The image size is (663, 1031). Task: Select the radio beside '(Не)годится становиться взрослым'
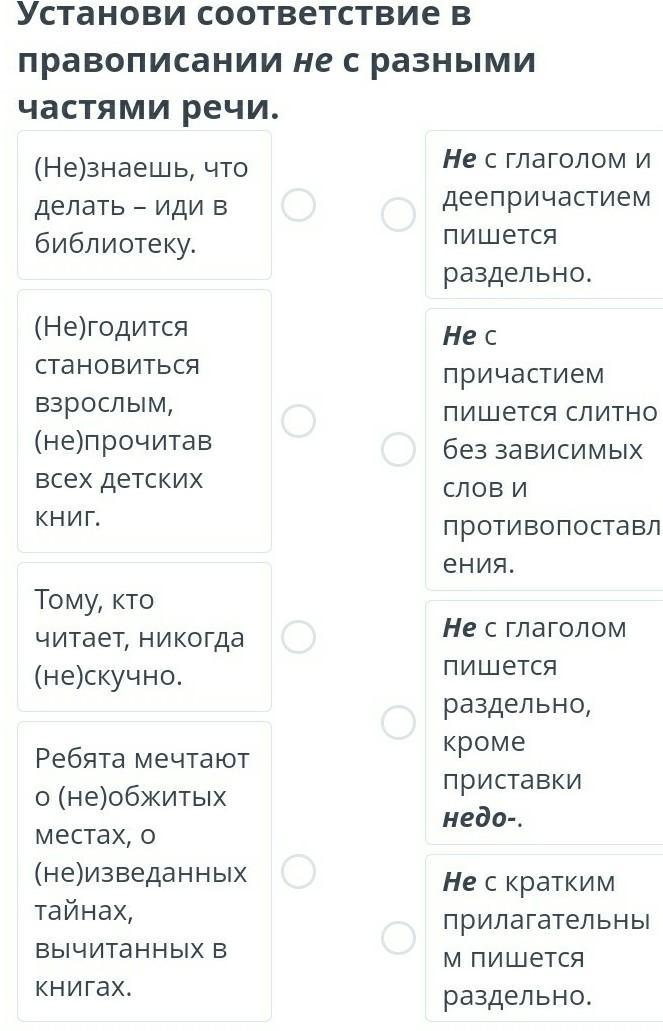coord(298,421)
